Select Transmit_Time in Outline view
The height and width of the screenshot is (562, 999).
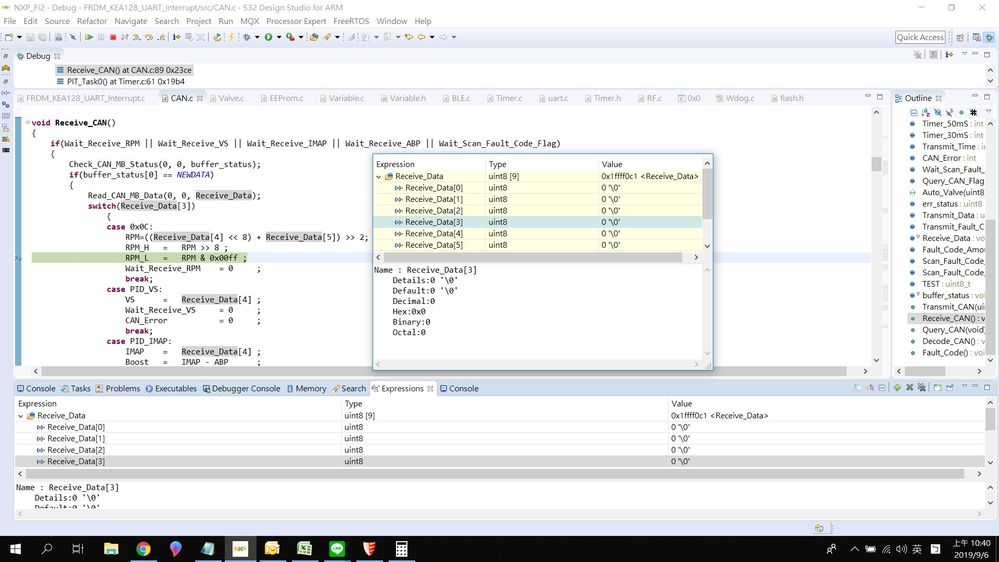pos(947,147)
